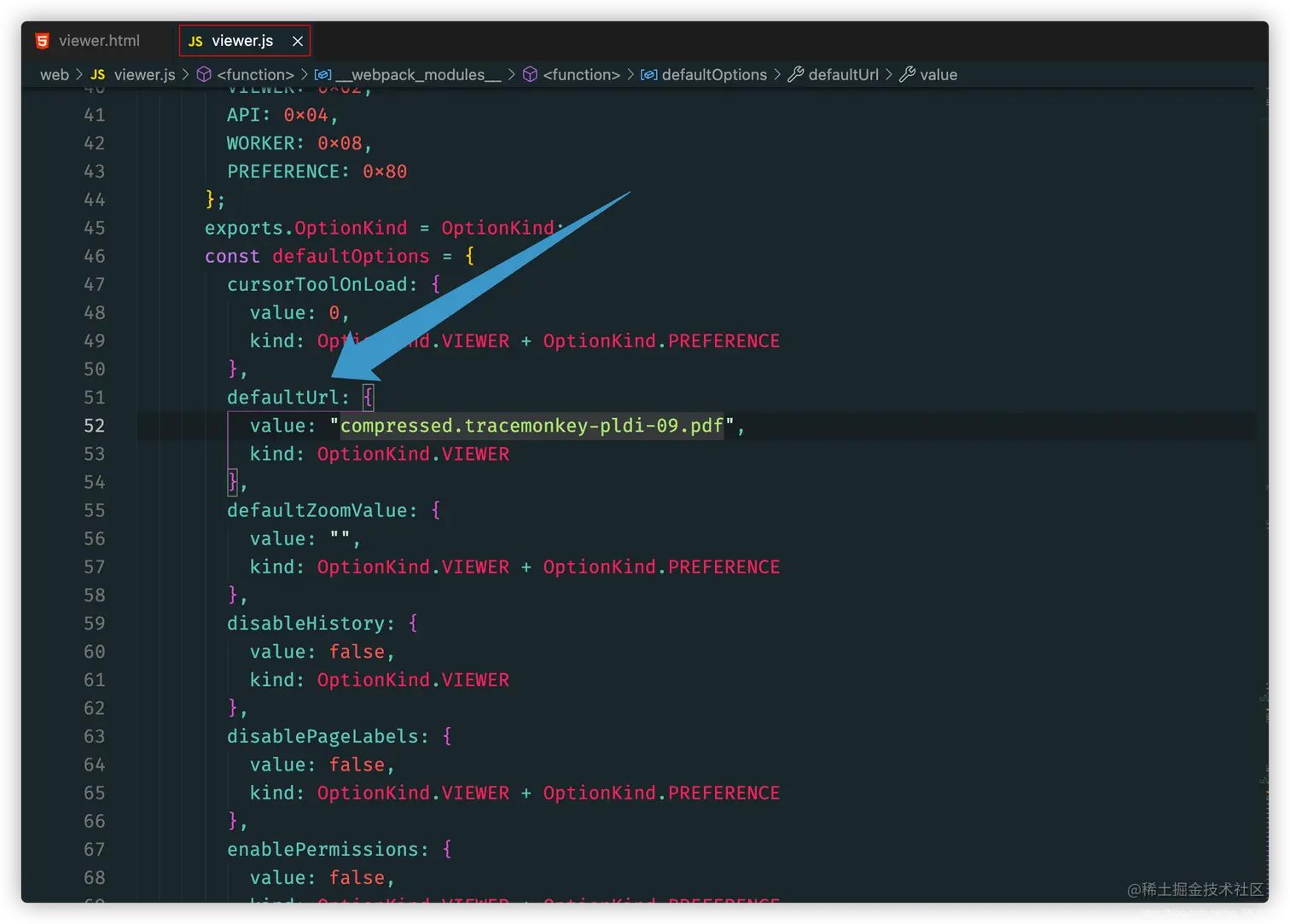Click the defaultUrl property name
The image size is (1290, 924).
(282, 398)
